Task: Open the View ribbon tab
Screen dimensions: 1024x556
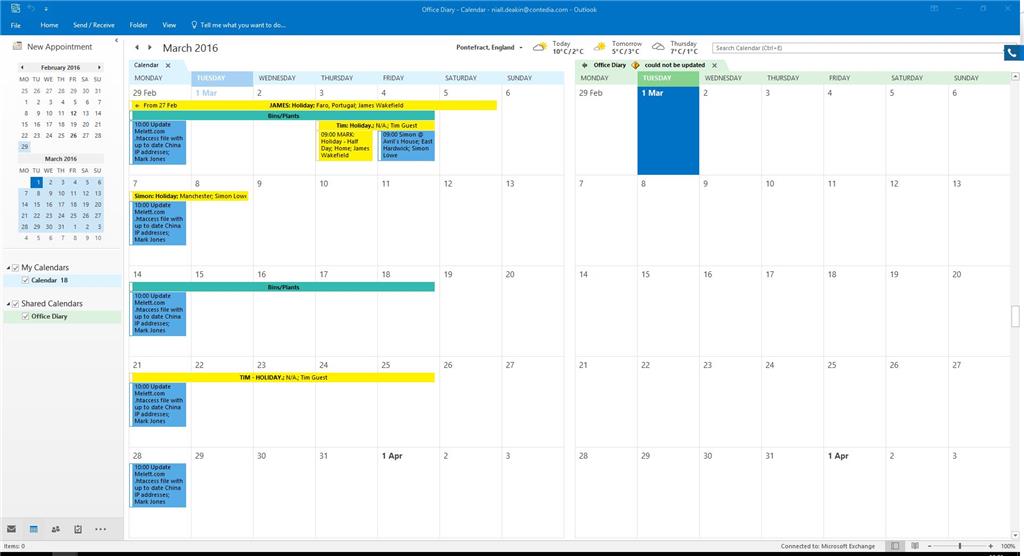Action: [169, 25]
